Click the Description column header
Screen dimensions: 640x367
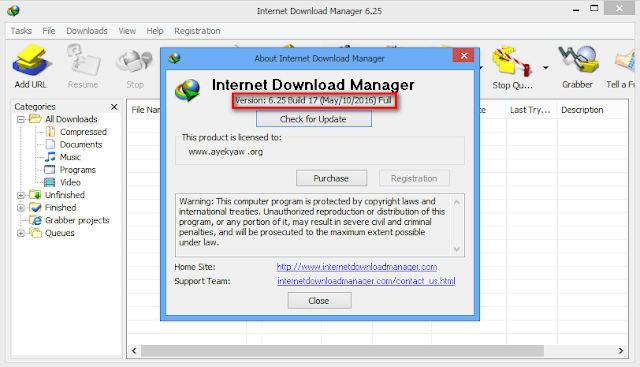582,110
